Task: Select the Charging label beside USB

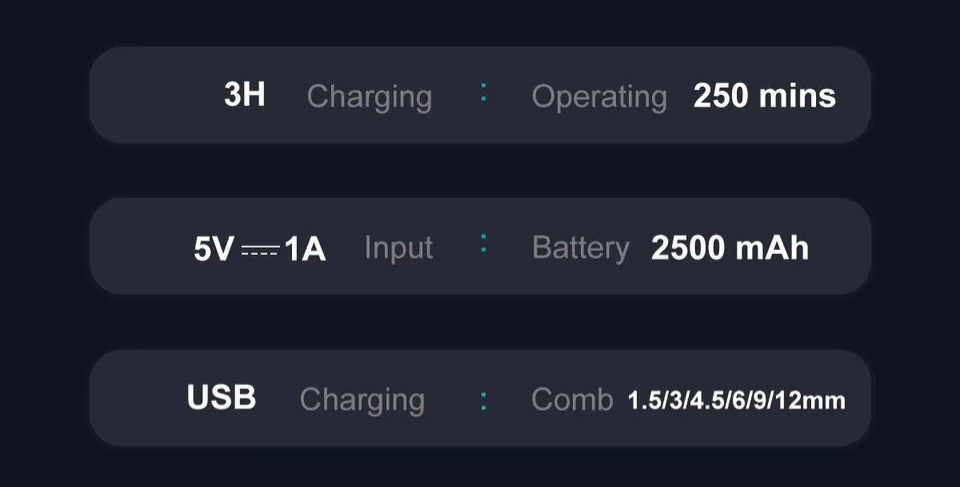Action: click(x=362, y=401)
